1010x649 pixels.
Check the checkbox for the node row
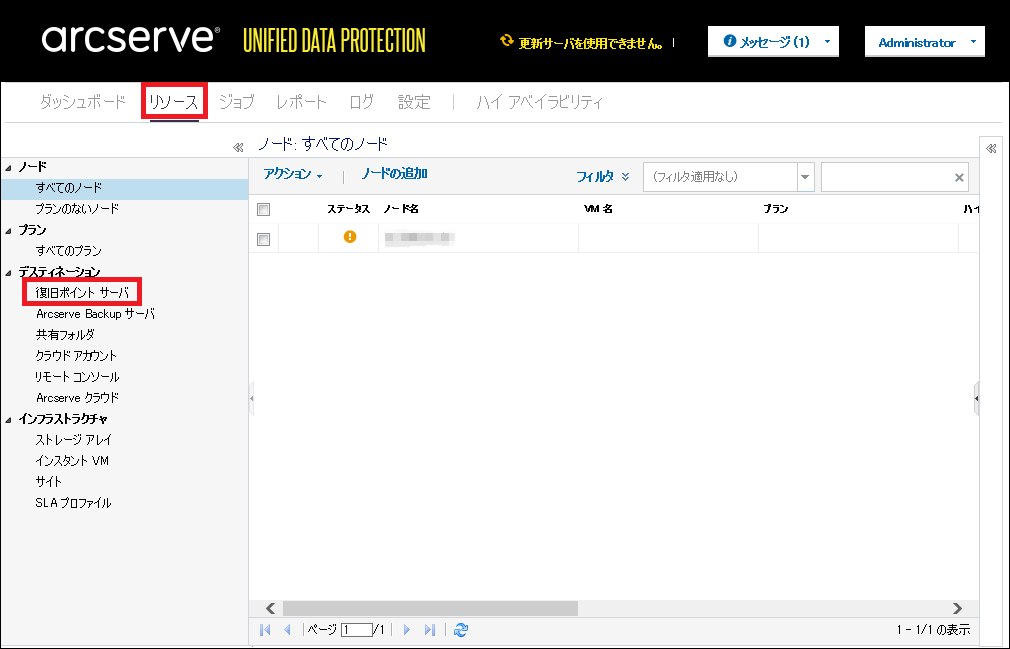coord(263,240)
